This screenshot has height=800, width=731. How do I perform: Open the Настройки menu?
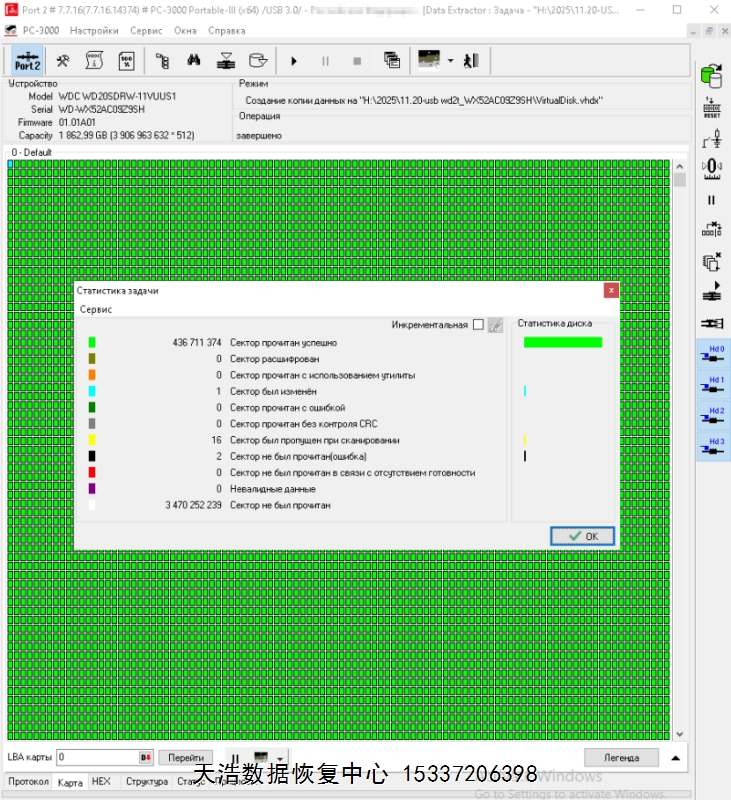pos(94,30)
